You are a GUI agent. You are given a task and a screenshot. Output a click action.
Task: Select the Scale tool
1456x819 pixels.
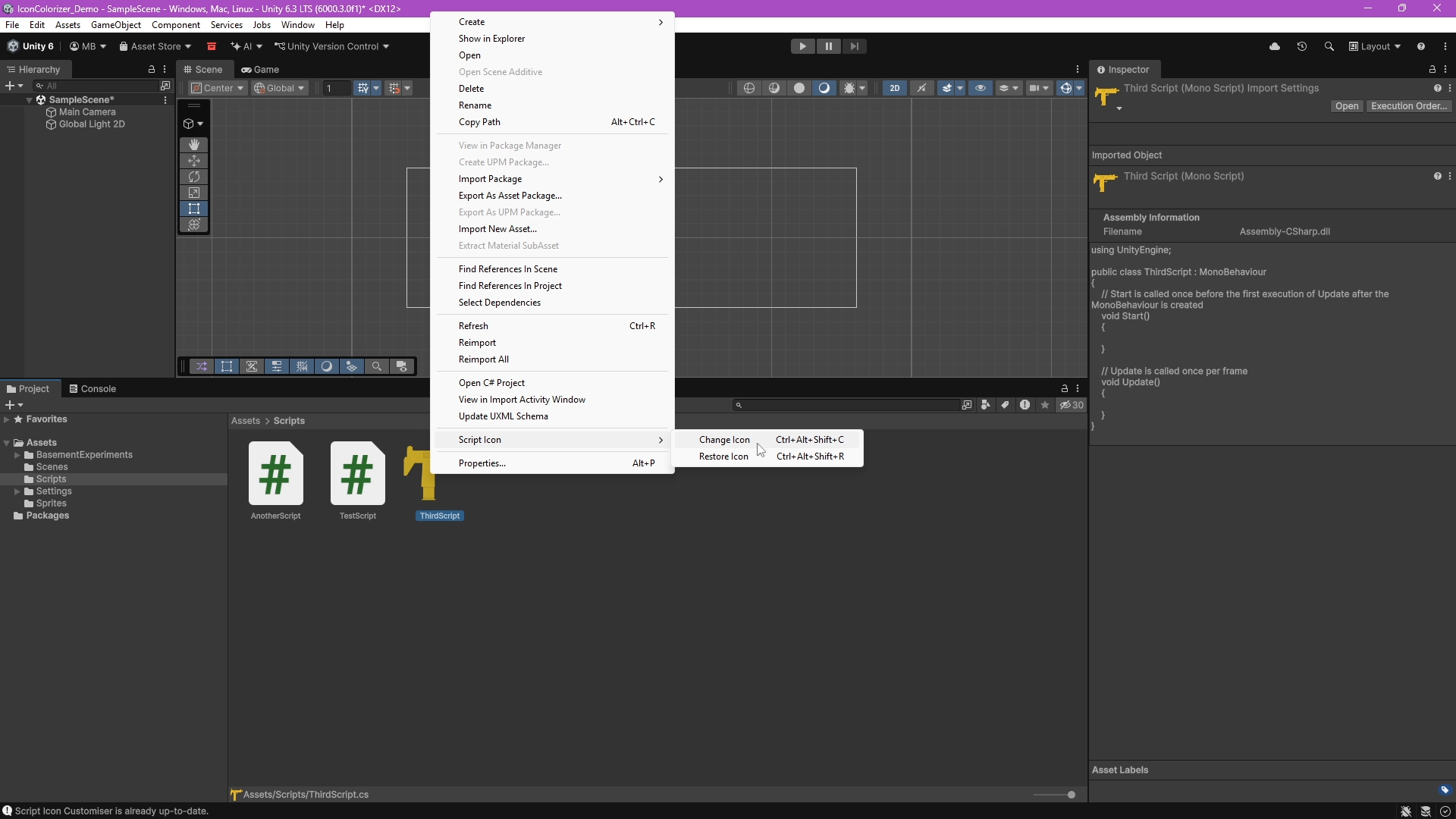point(193,193)
